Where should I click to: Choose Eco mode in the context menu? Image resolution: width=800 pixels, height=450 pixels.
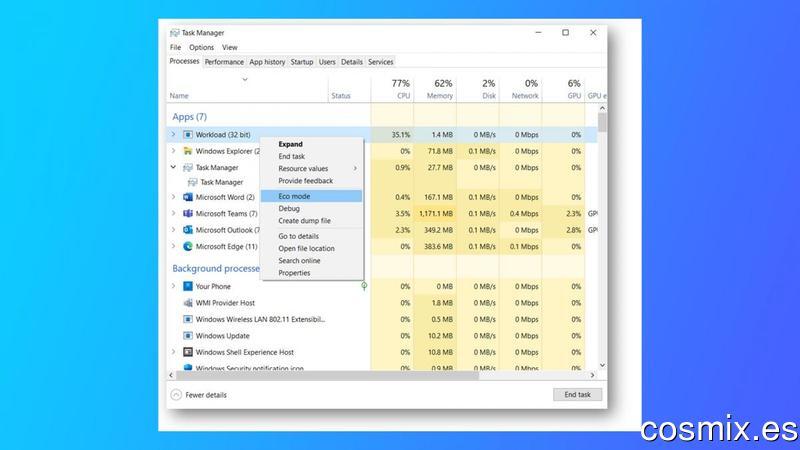(311, 196)
